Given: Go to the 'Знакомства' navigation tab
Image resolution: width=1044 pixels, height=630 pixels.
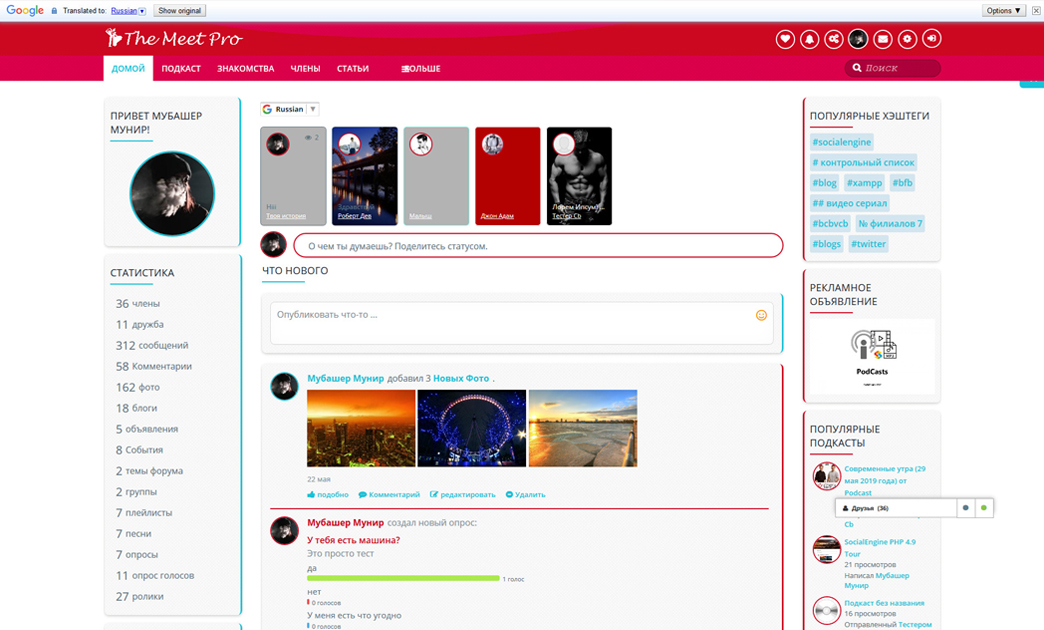Looking at the screenshot, I should (x=245, y=69).
